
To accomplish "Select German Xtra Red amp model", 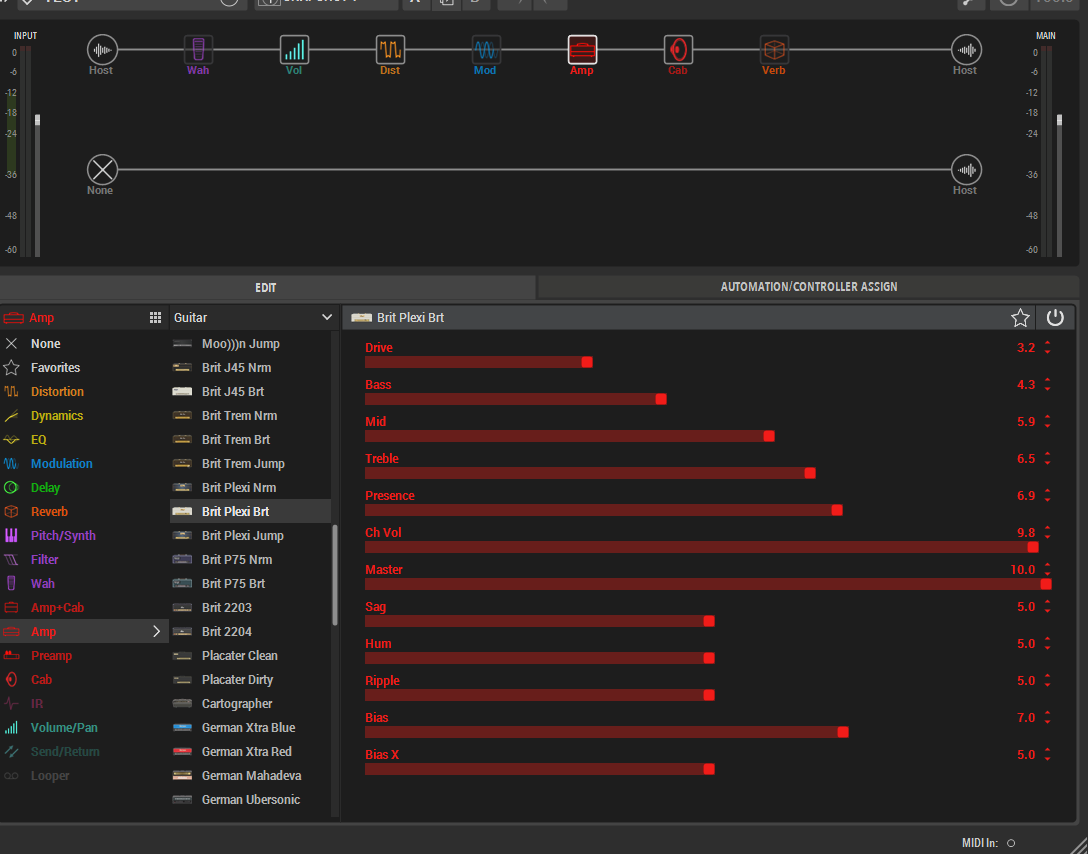I will [x=250, y=751].
